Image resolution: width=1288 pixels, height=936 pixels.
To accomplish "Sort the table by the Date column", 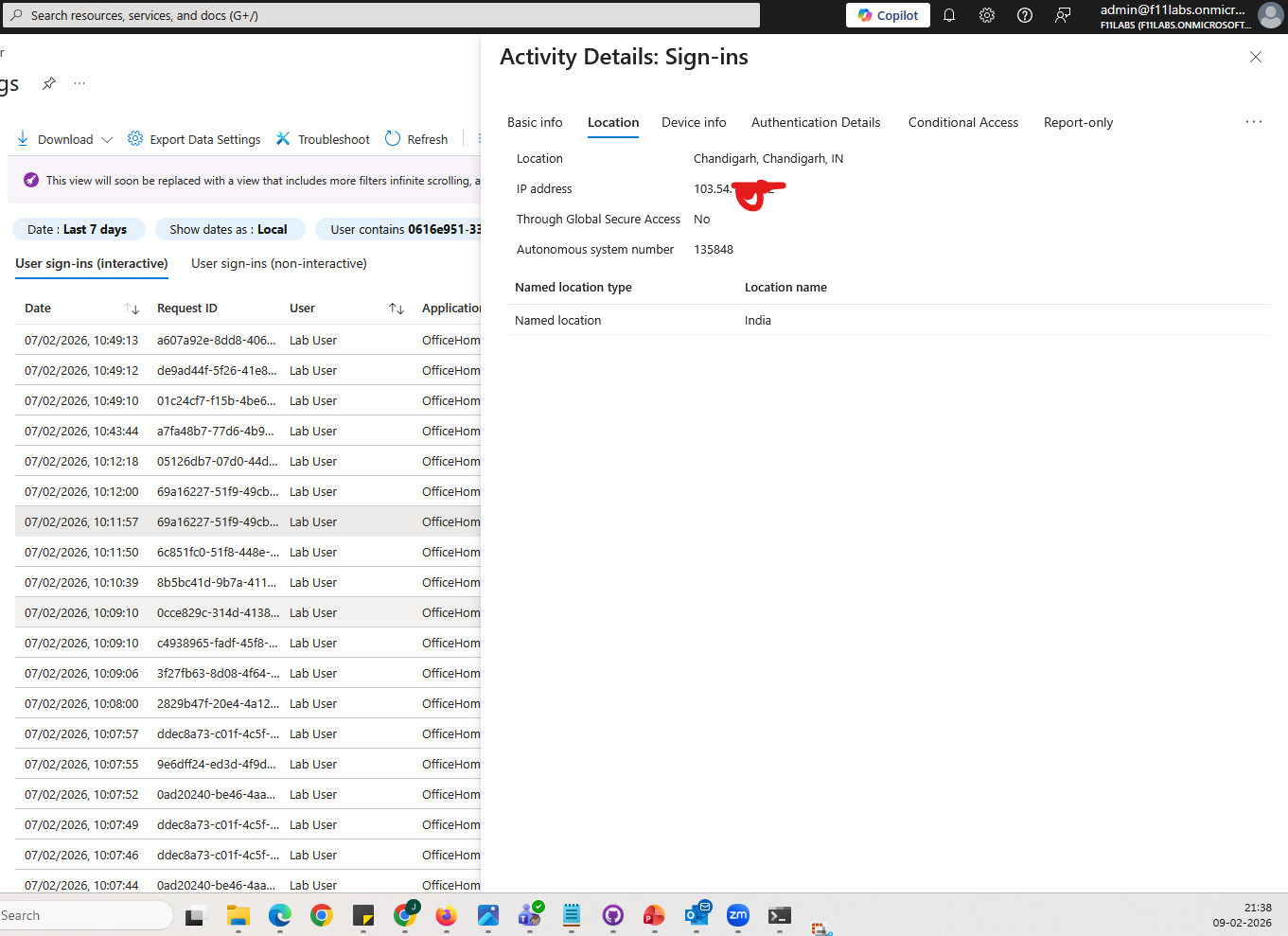I will pyautogui.click(x=132, y=309).
